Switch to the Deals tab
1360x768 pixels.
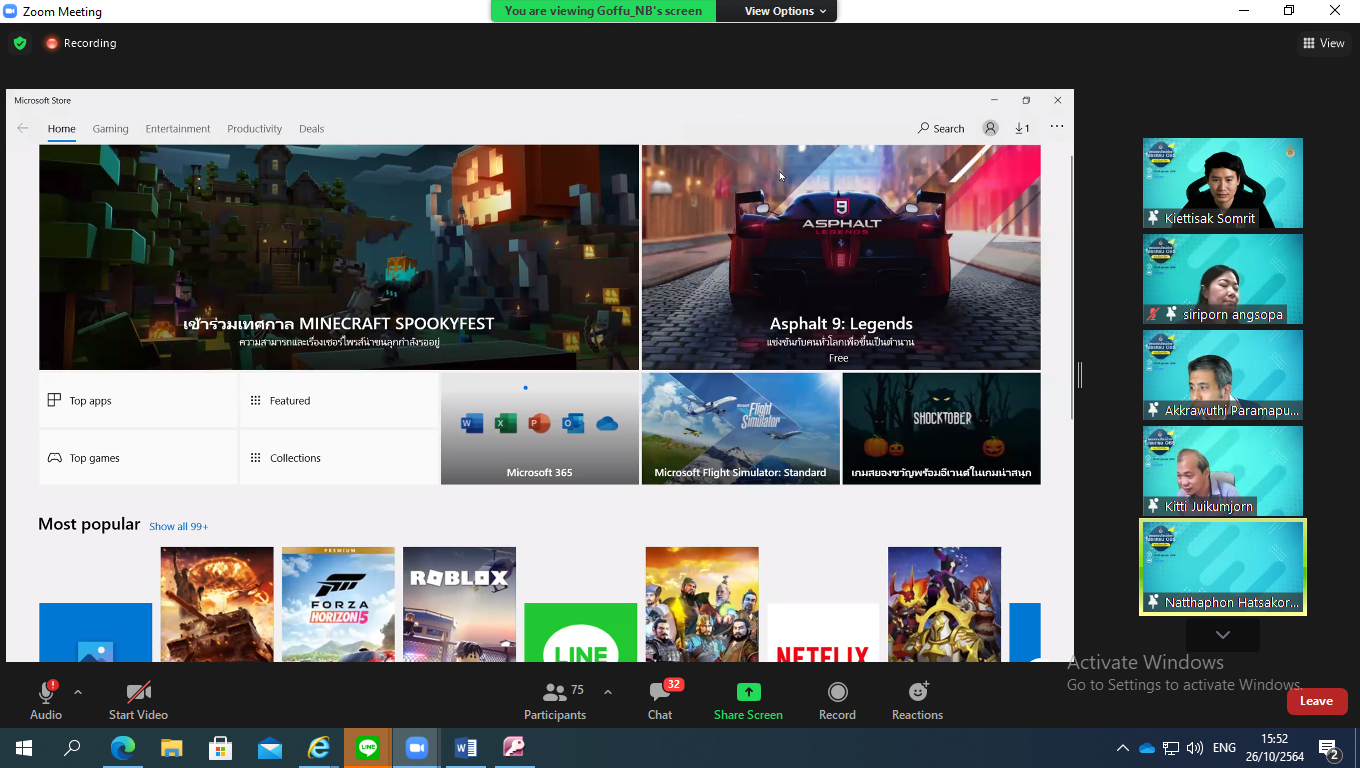tap(312, 128)
